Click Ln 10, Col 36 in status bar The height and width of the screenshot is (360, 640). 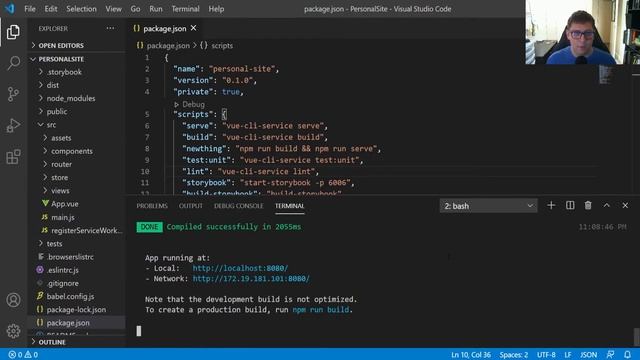(x=471, y=355)
